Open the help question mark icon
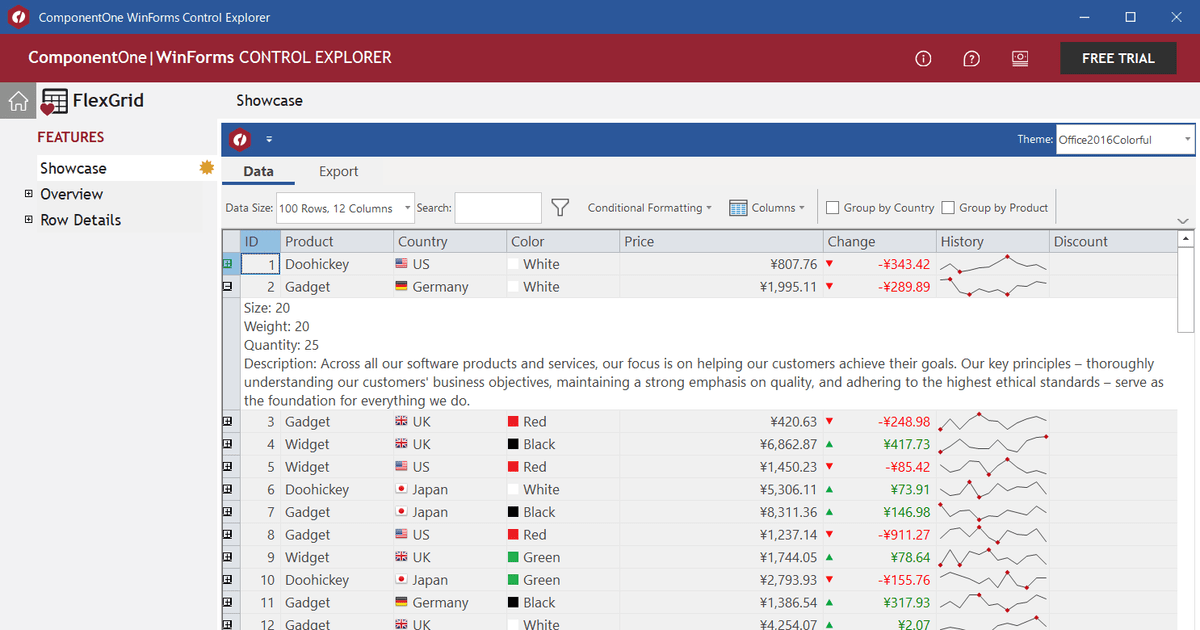Image resolution: width=1200 pixels, height=630 pixels. coord(971,59)
